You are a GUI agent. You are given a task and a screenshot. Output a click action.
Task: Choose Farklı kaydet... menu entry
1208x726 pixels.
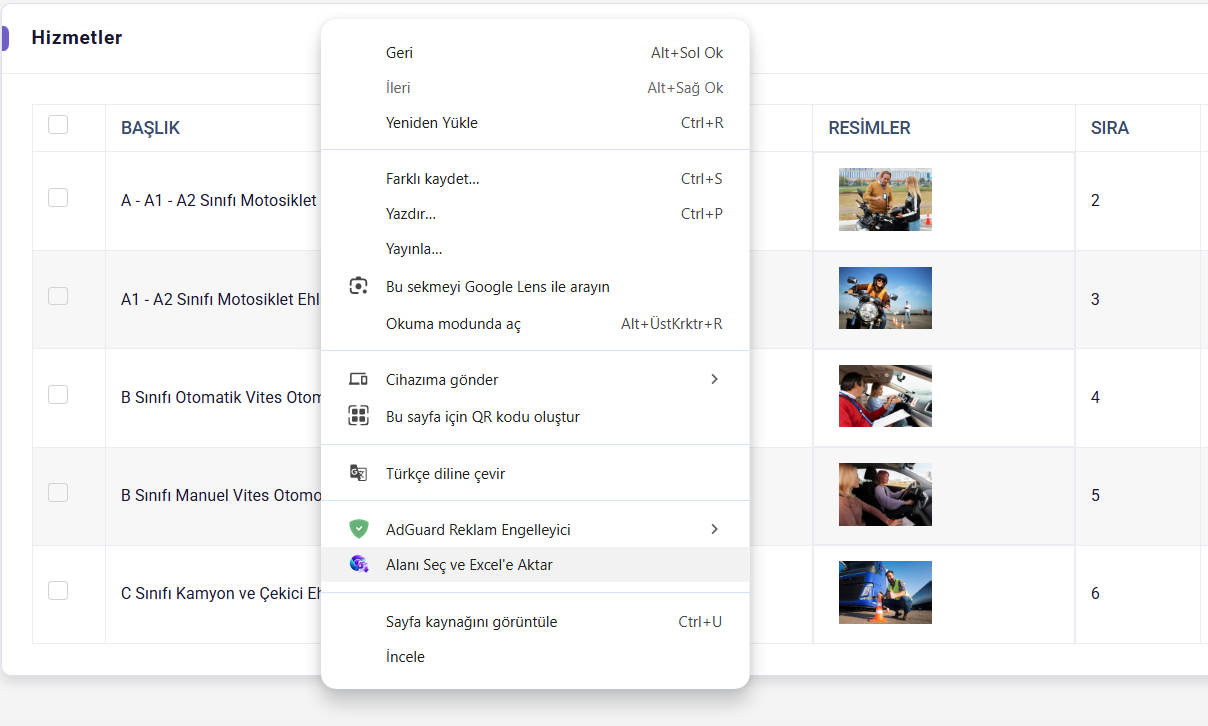(x=535, y=179)
